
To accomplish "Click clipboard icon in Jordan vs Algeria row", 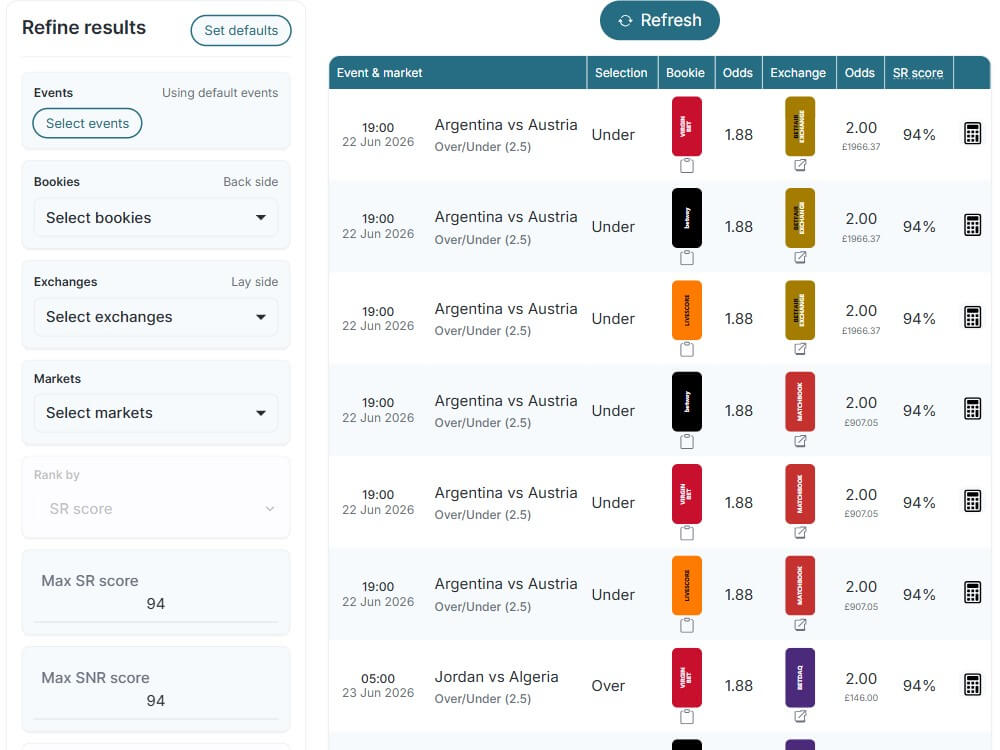I will tap(687, 717).
